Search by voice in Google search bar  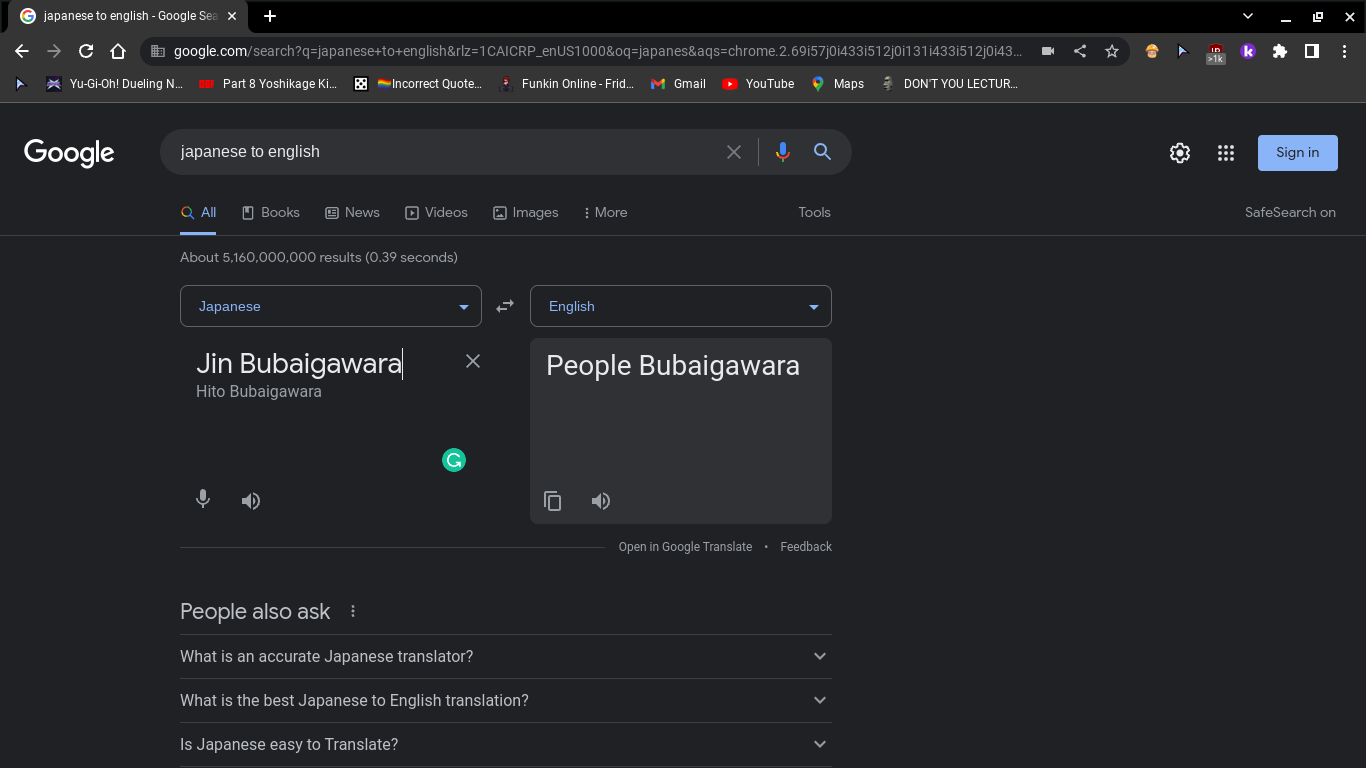tap(782, 152)
